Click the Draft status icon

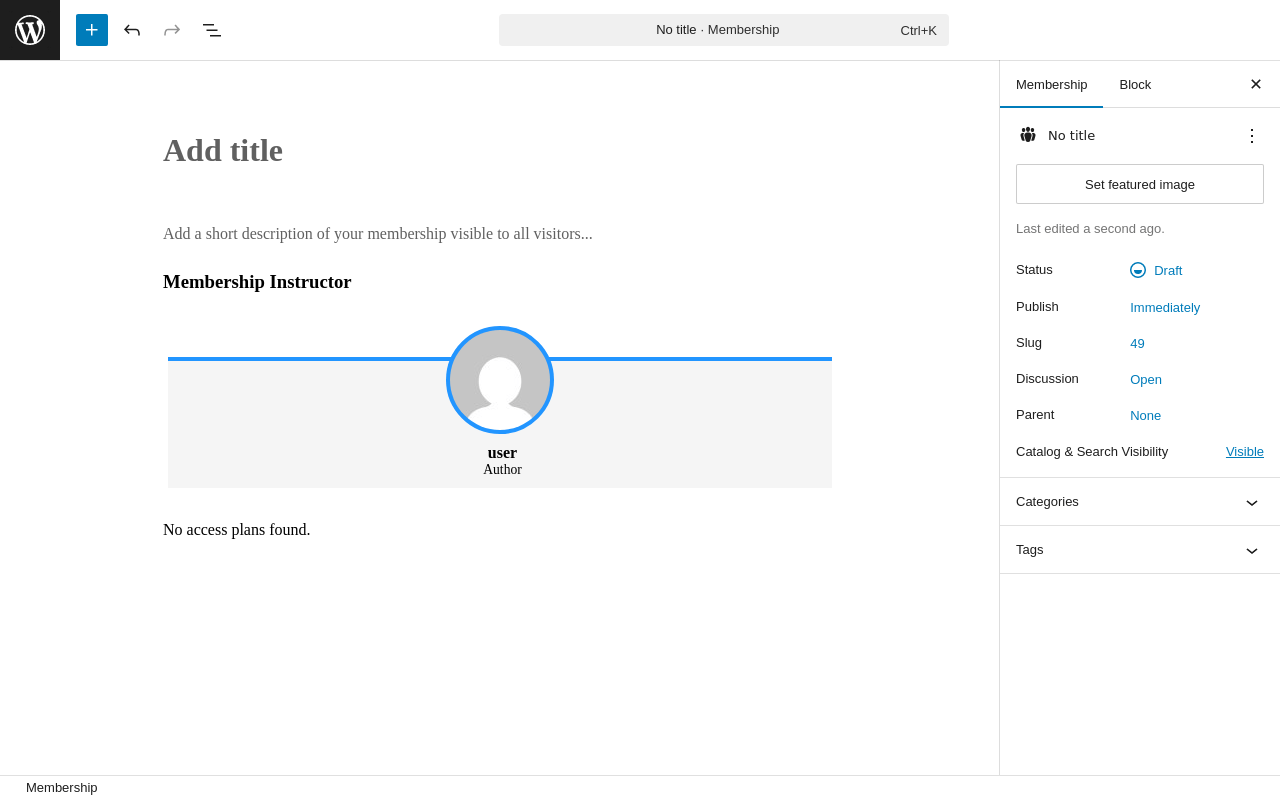click(x=1138, y=270)
